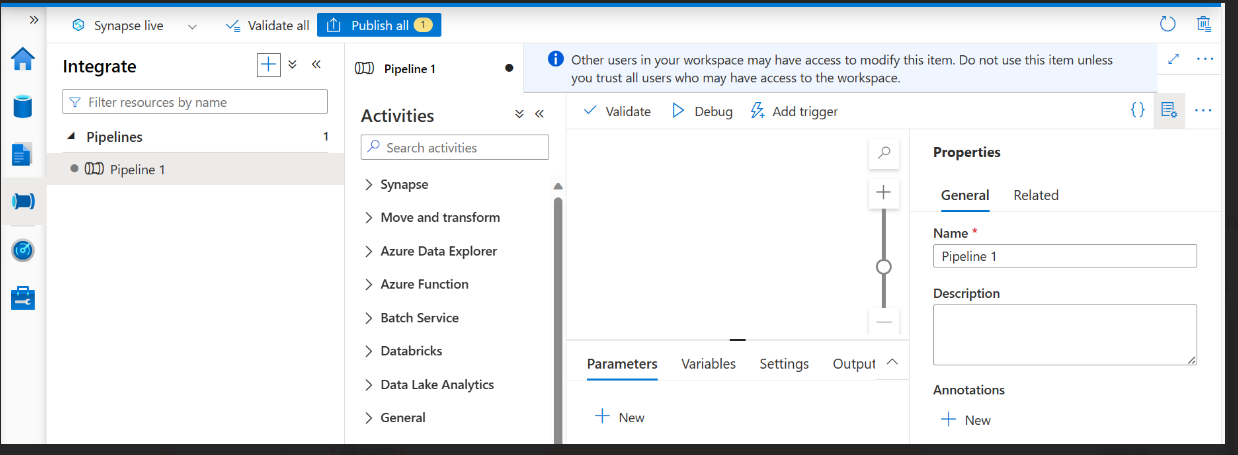Switch to the Parameters tab
Image resolution: width=1238 pixels, height=455 pixels.
click(x=622, y=364)
